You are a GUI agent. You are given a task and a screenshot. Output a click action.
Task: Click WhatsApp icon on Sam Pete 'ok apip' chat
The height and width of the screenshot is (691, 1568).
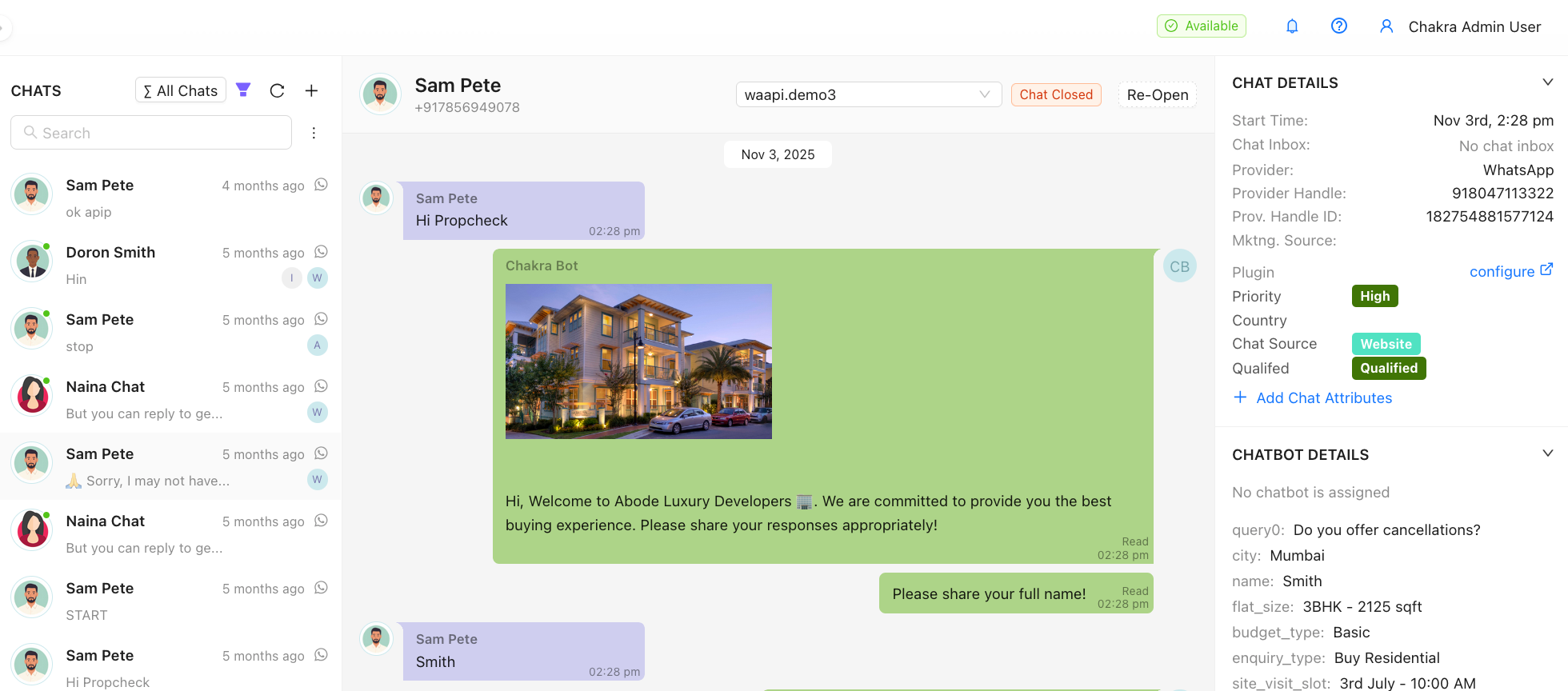[322, 185]
